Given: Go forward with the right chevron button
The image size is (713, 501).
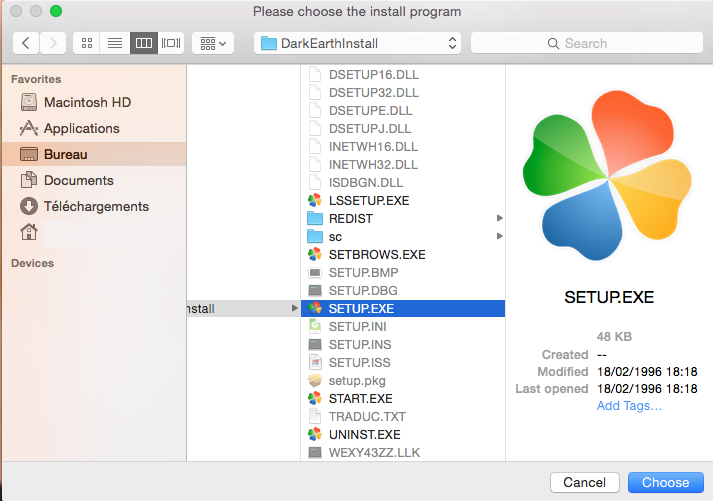Looking at the screenshot, I should [53, 43].
